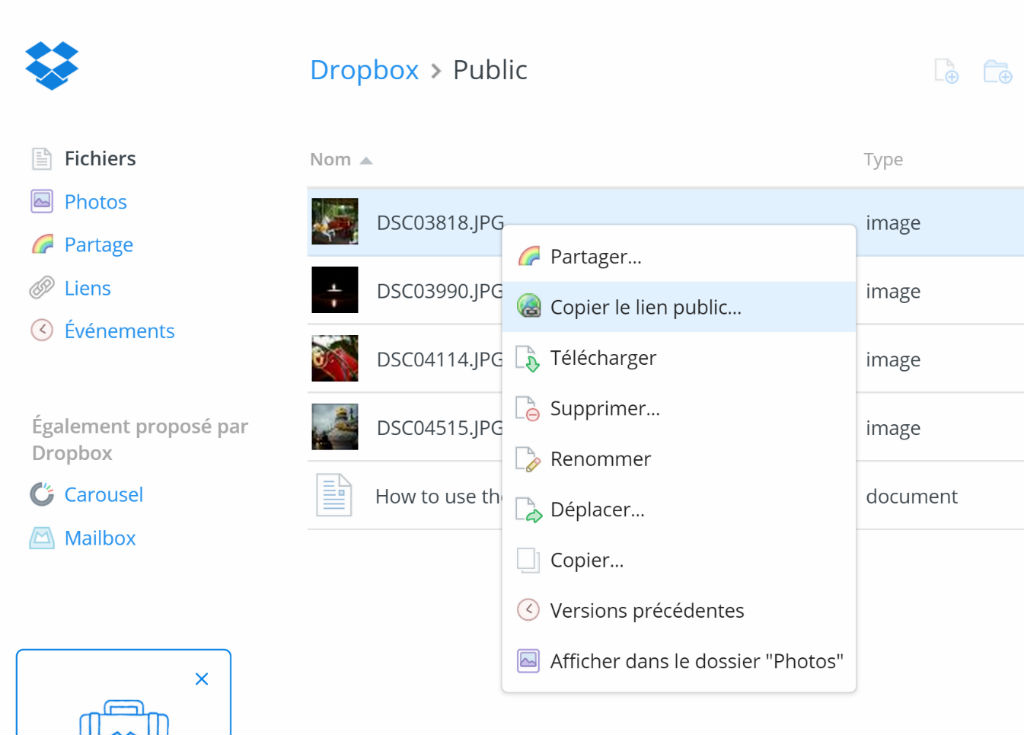
Task: Click the pencil Renommer icon
Action: tap(528, 459)
